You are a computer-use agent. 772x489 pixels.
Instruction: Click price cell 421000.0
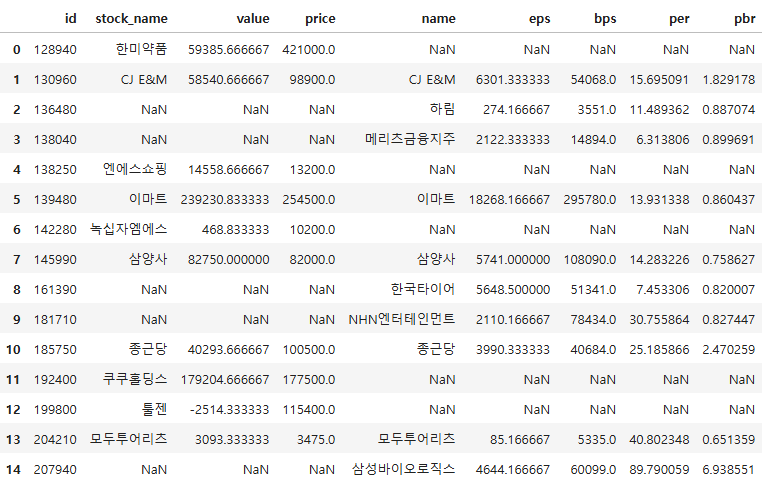[309, 50]
